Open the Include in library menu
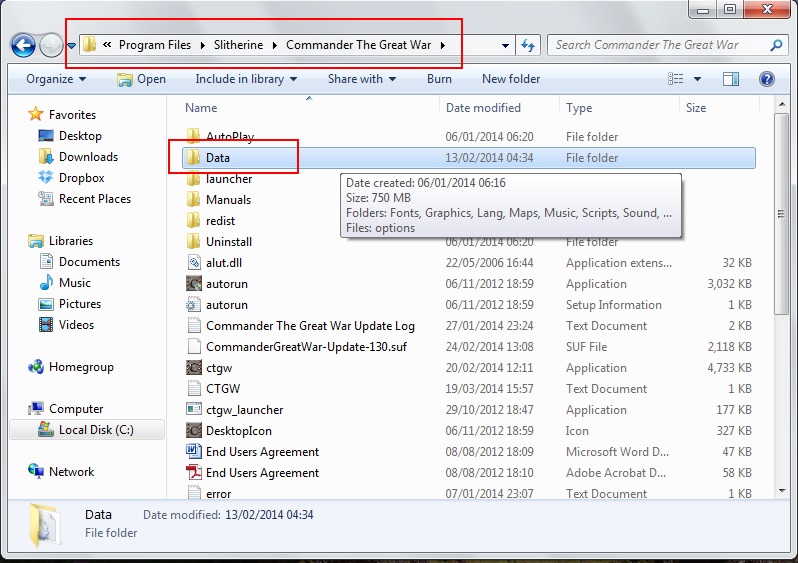This screenshot has height=563, width=798. click(246, 79)
